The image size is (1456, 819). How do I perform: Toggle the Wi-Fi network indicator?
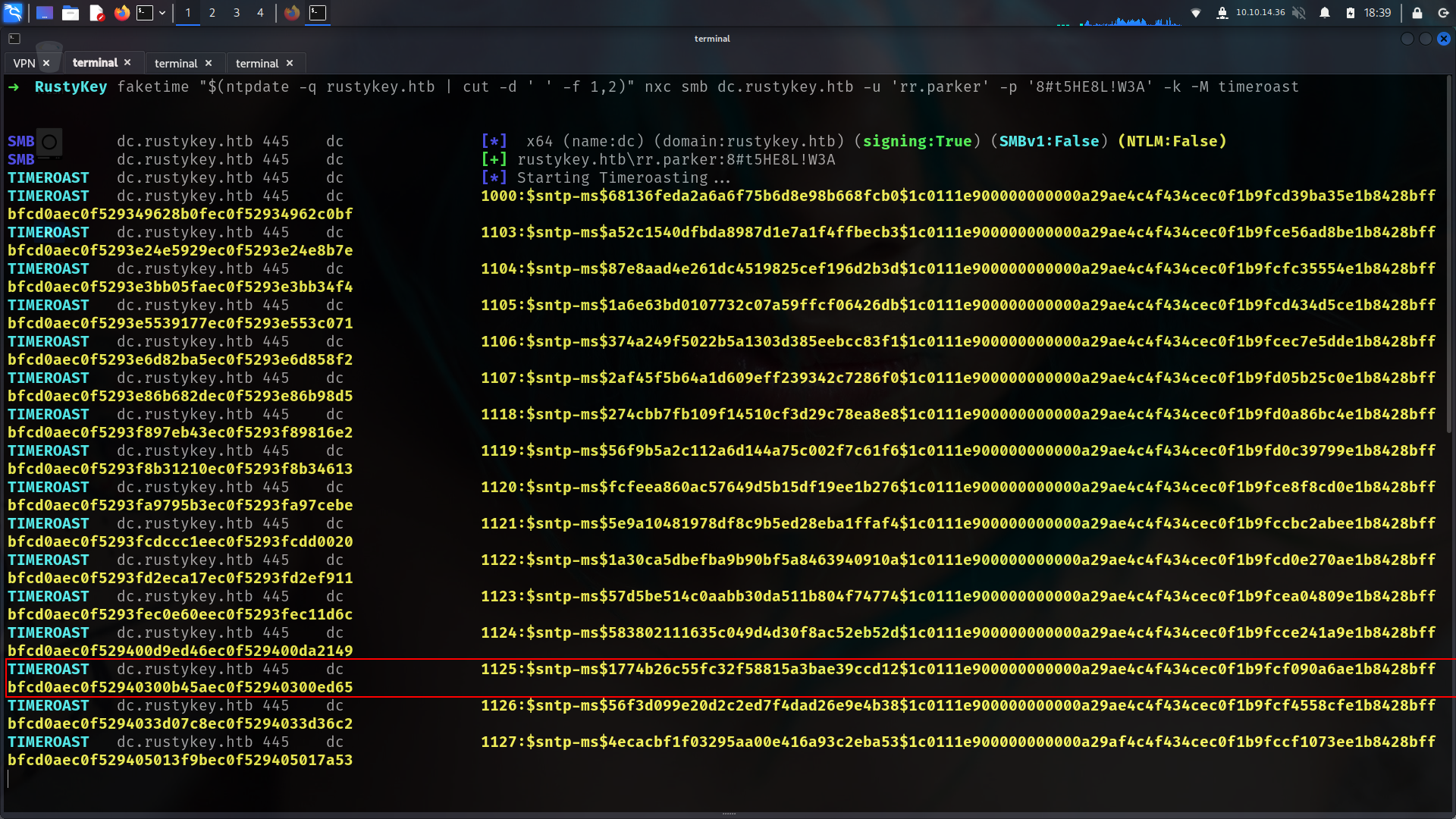click(x=1196, y=13)
